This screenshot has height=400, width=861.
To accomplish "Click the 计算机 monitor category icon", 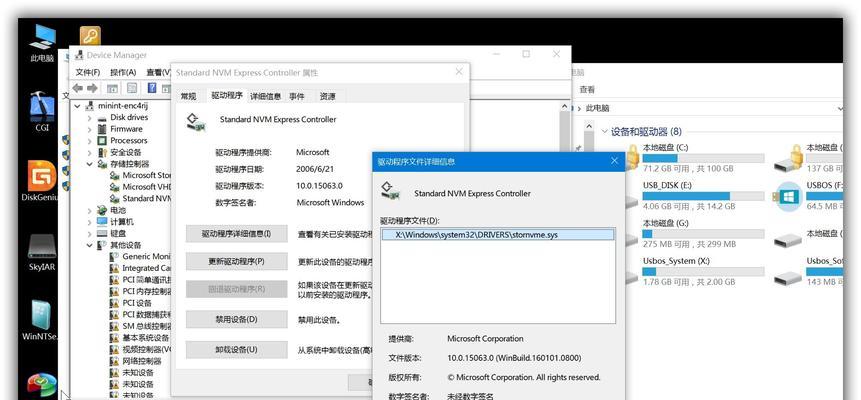I will tap(102, 222).
